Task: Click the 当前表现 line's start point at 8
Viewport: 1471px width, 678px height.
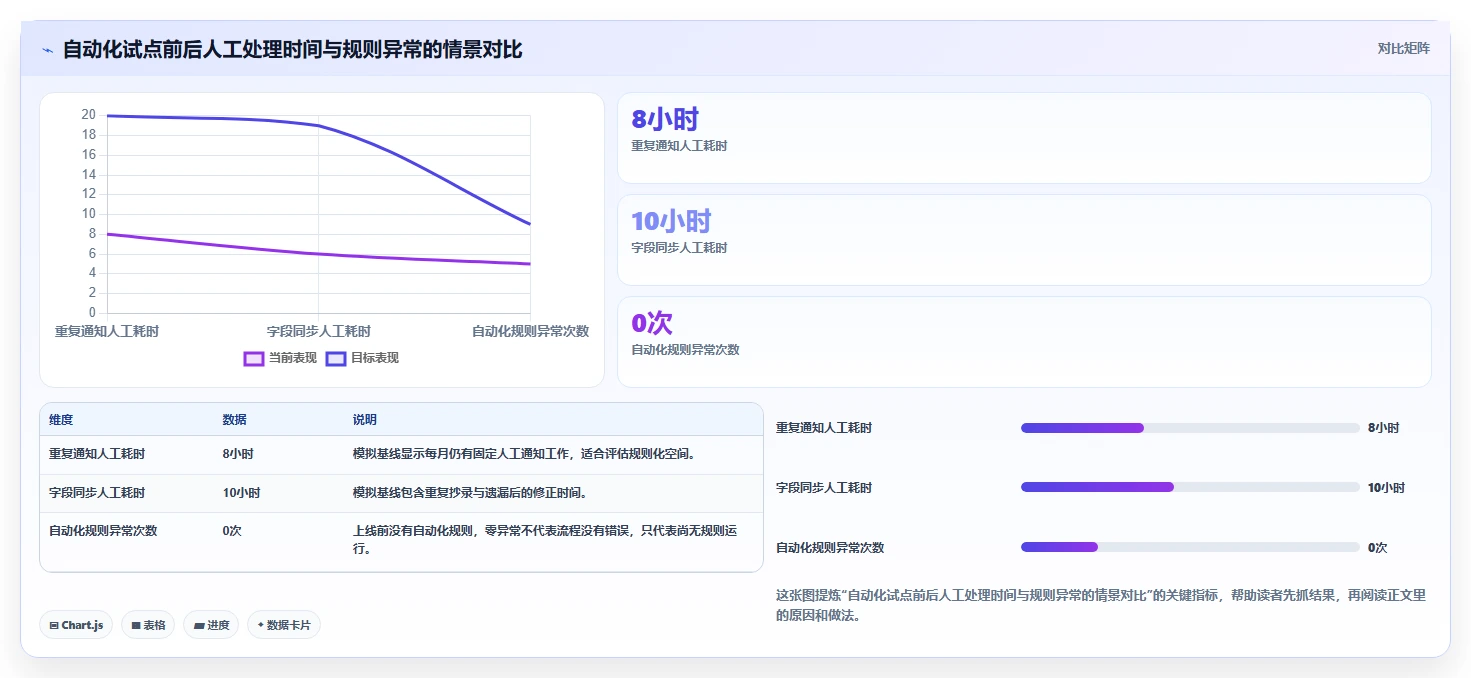Action: pos(108,234)
